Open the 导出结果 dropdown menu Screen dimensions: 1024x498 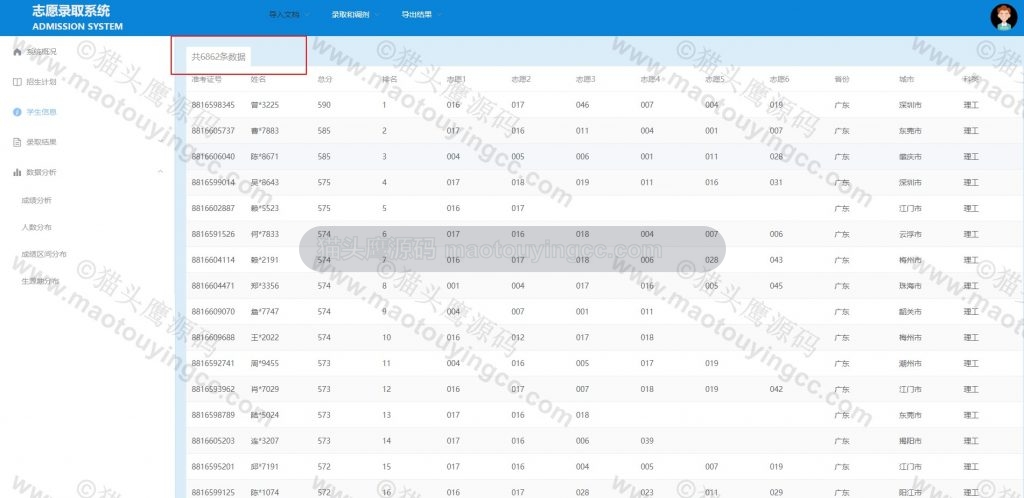[x=421, y=14]
